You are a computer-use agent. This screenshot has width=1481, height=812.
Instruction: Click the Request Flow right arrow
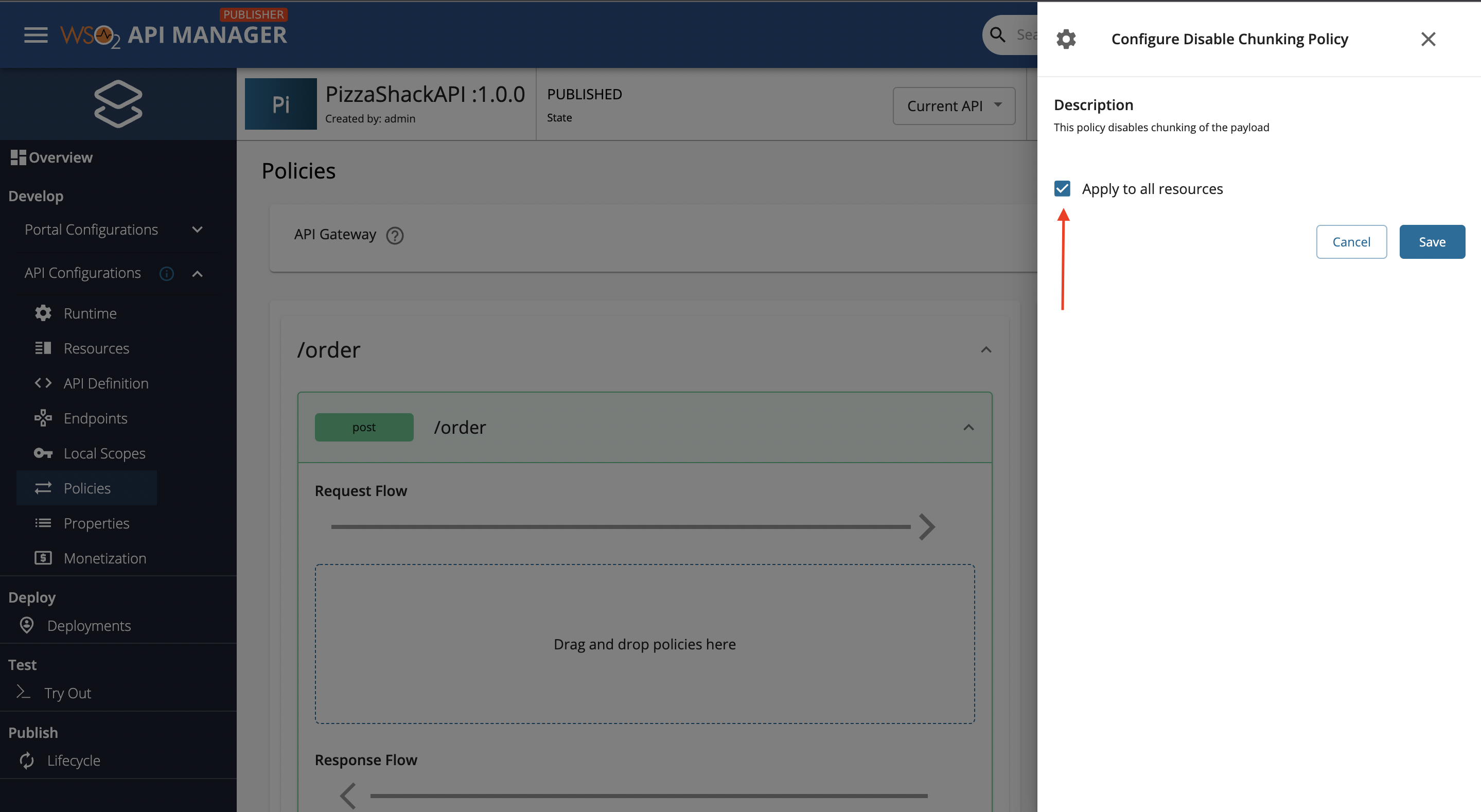pos(926,527)
